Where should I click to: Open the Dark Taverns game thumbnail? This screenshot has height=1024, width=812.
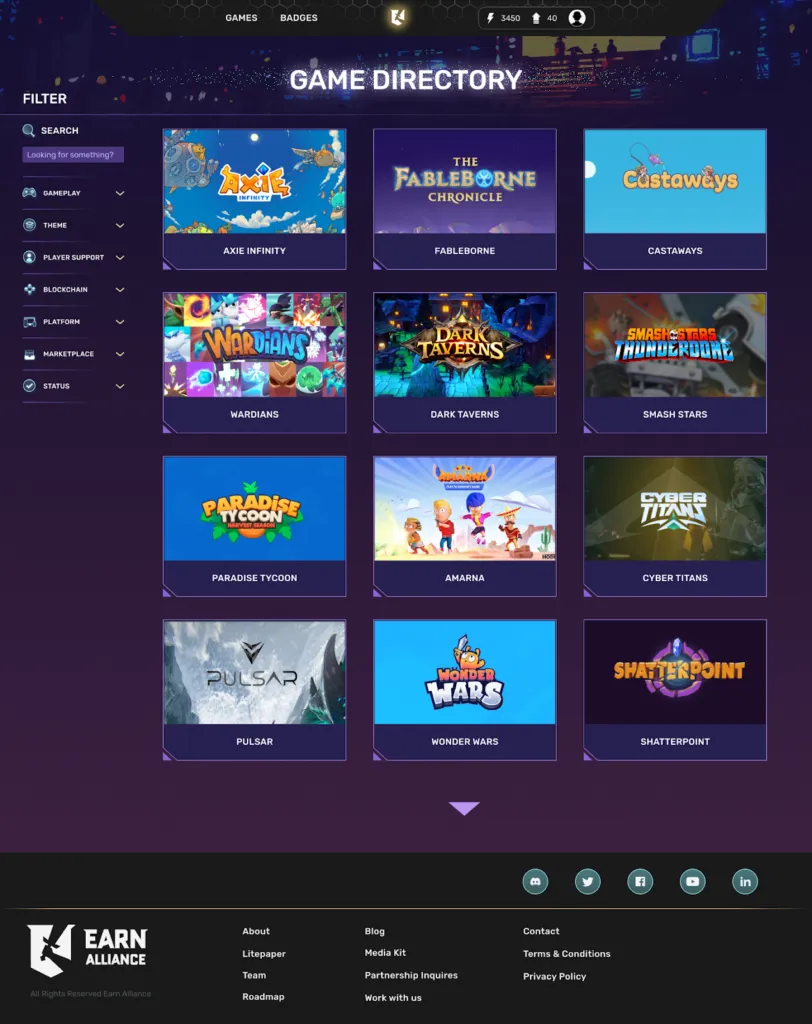(x=464, y=345)
